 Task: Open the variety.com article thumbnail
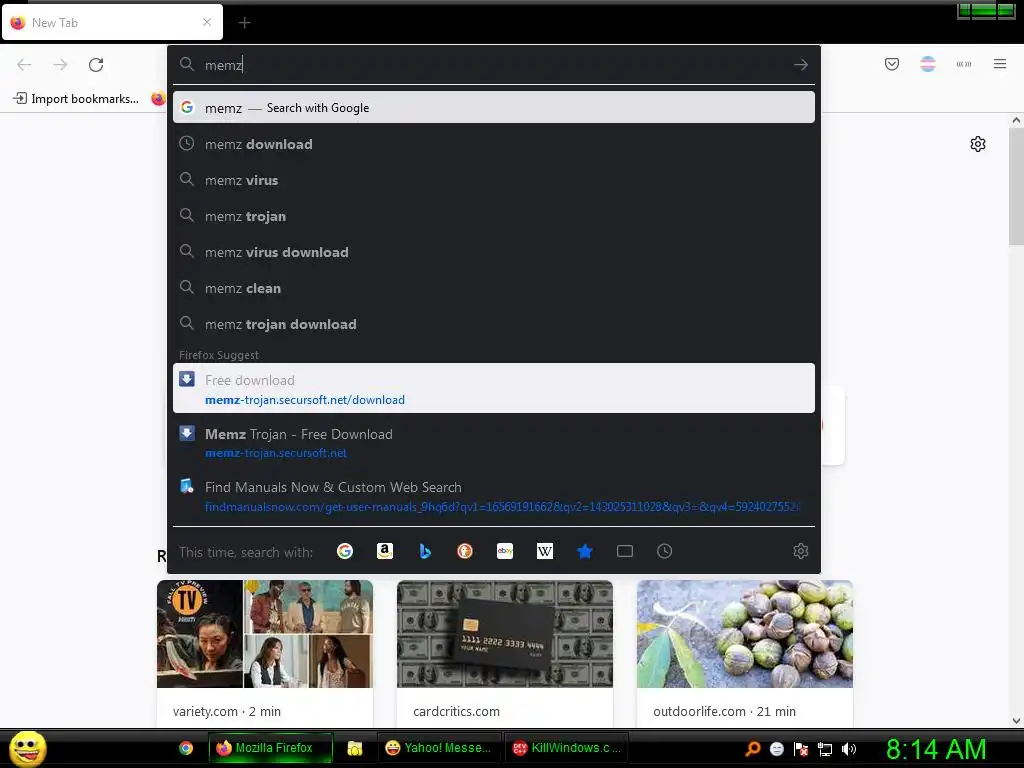tap(264, 633)
